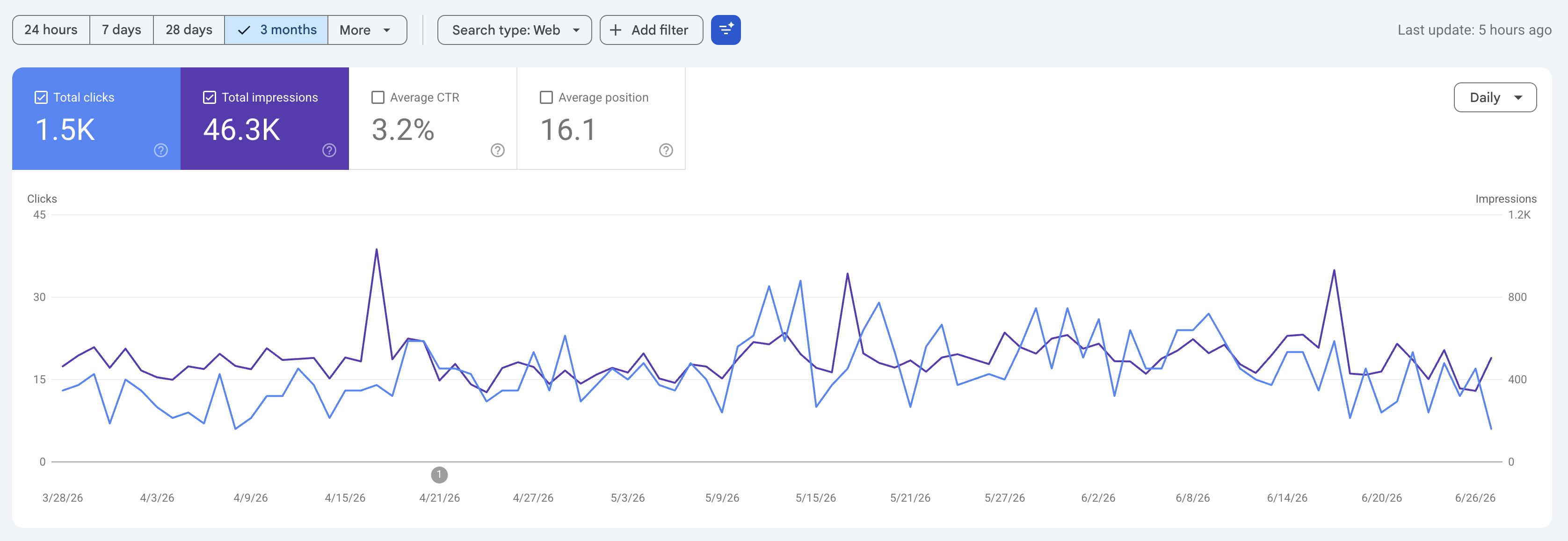Image resolution: width=1568 pixels, height=541 pixels.
Task: Open the Daily granularity dropdown
Action: (1495, 97)
